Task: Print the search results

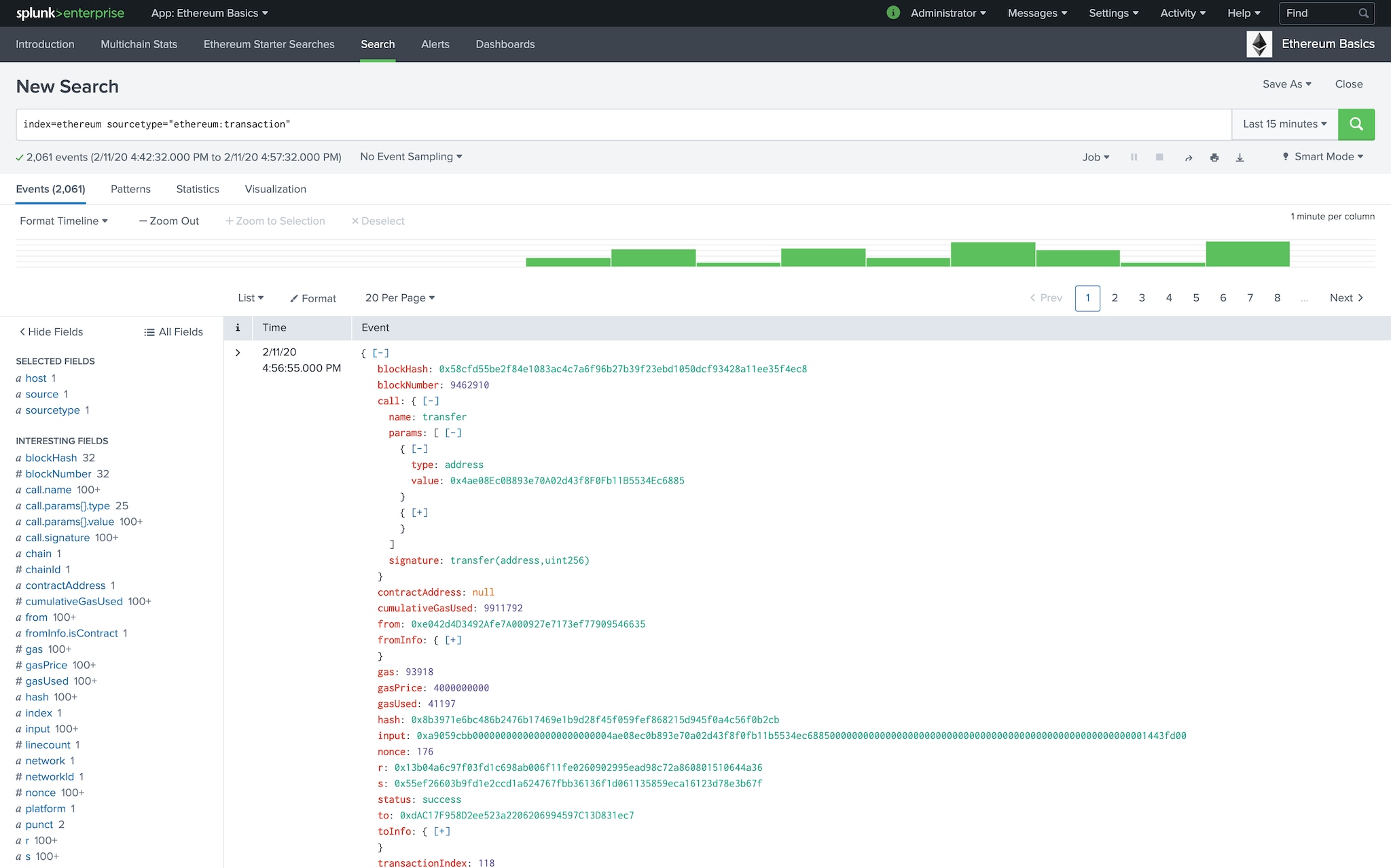Action: (x=1214, y=157)
